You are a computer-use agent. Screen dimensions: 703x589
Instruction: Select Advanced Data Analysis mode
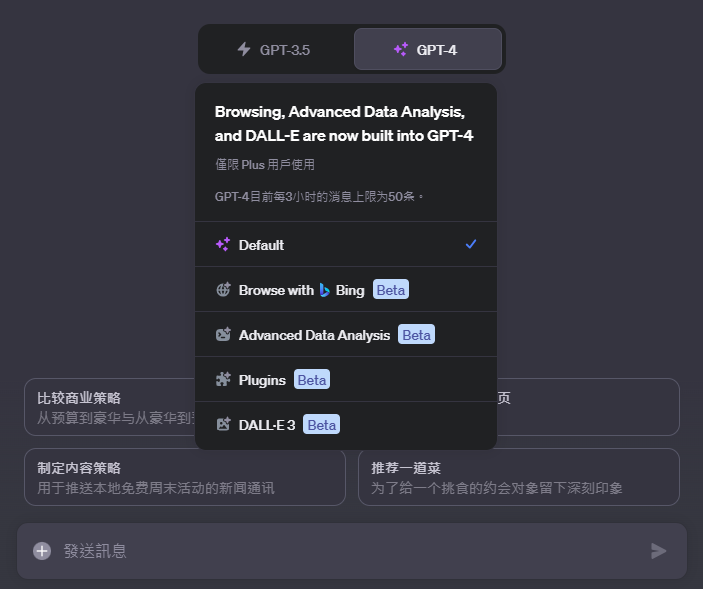[x=346, y=334]
